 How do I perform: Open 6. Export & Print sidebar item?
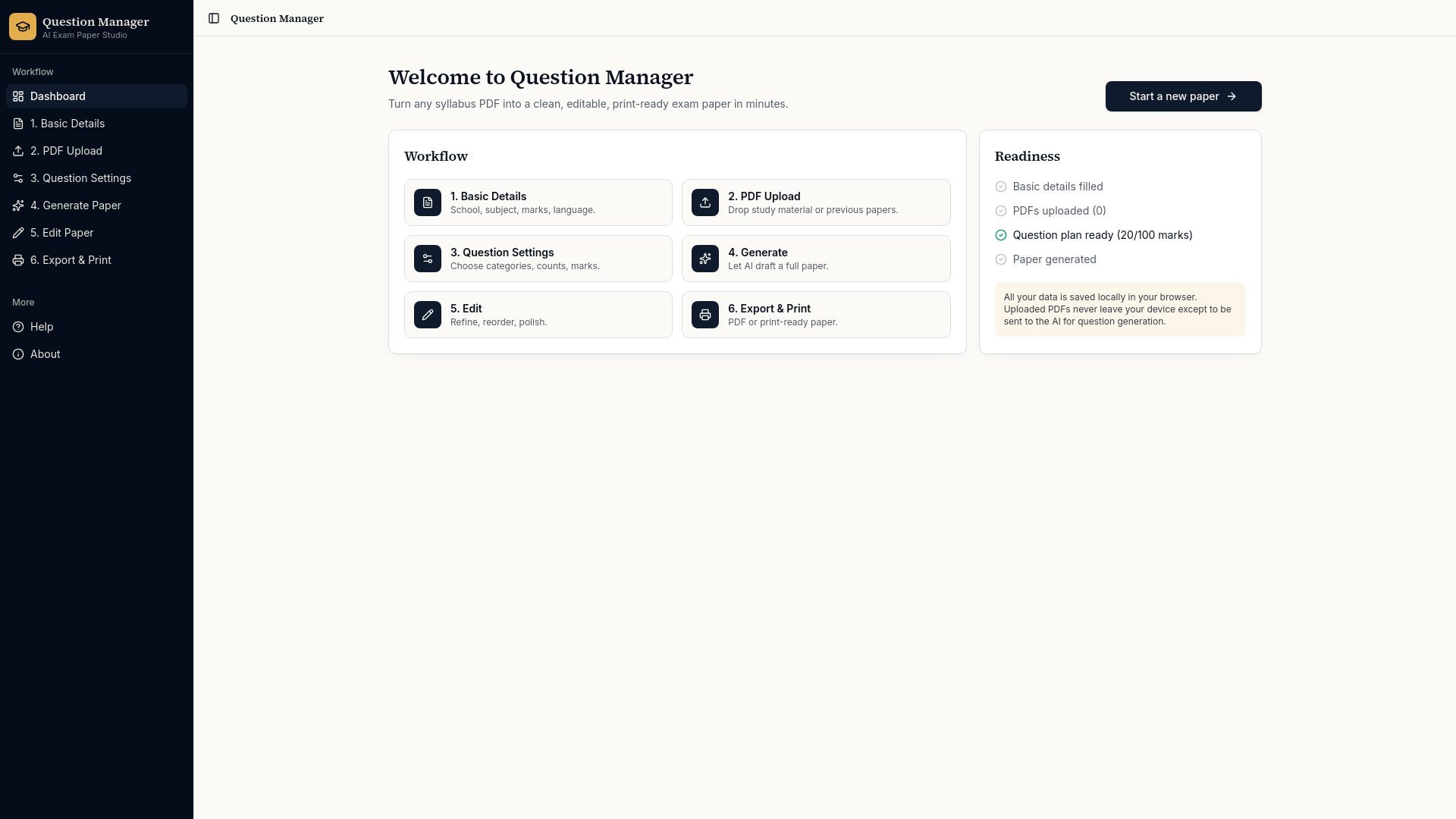(96, 260)
